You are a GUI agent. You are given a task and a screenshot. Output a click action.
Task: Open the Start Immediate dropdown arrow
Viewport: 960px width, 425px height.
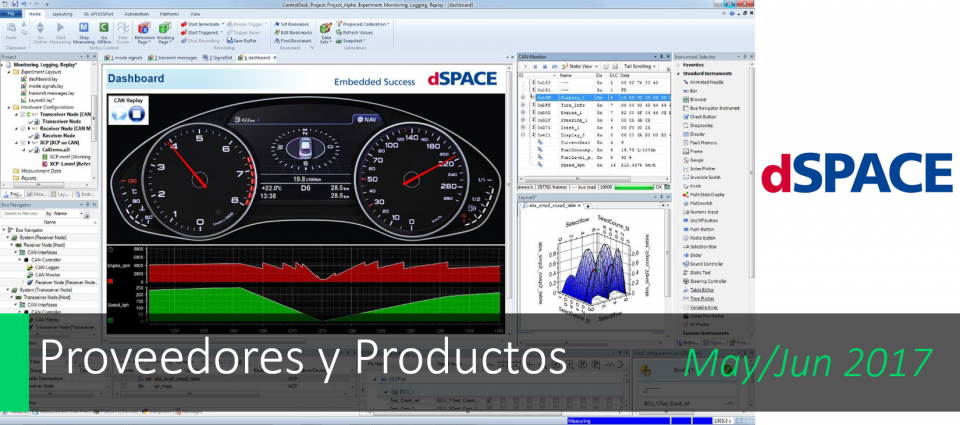[222, 24]
